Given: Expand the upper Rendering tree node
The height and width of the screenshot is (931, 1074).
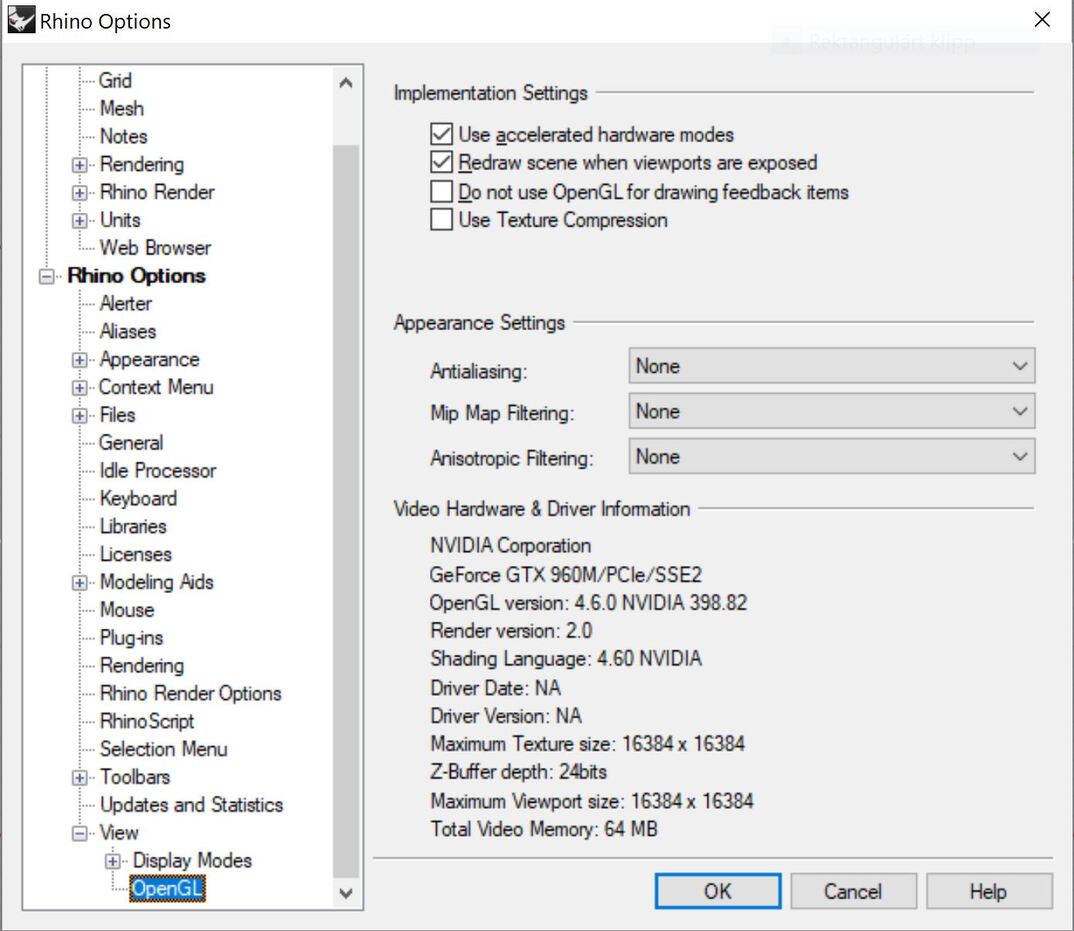Looking at the screenshot, I should 79,165.
